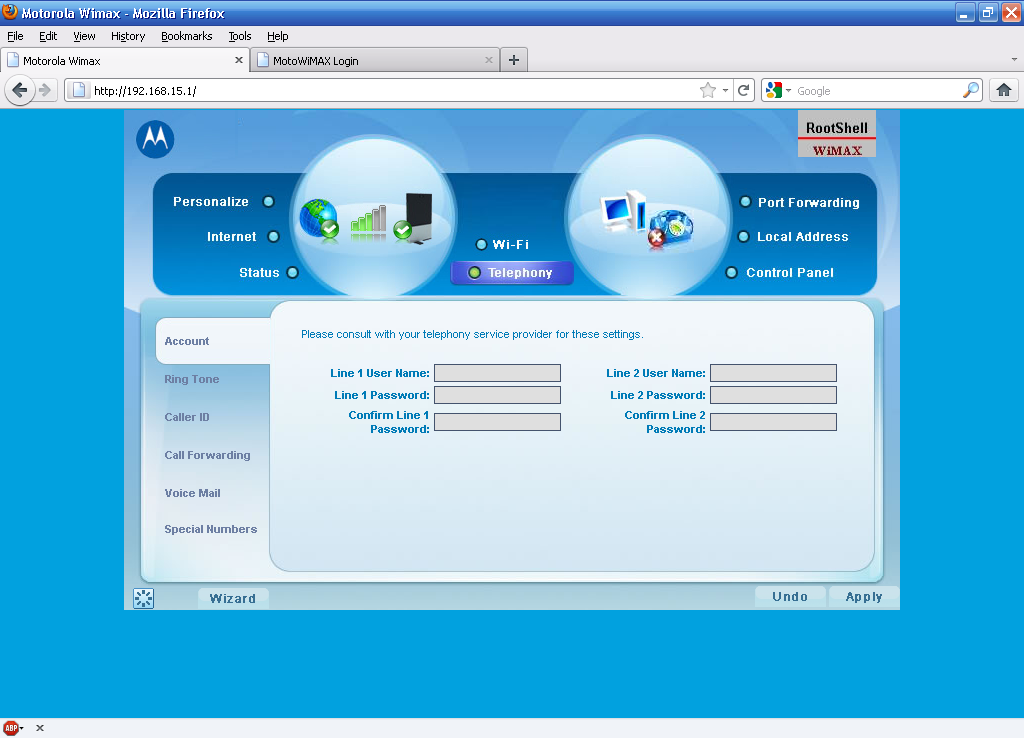Click the browser forward arrow

pyautogui.click(x=44, y=90)
